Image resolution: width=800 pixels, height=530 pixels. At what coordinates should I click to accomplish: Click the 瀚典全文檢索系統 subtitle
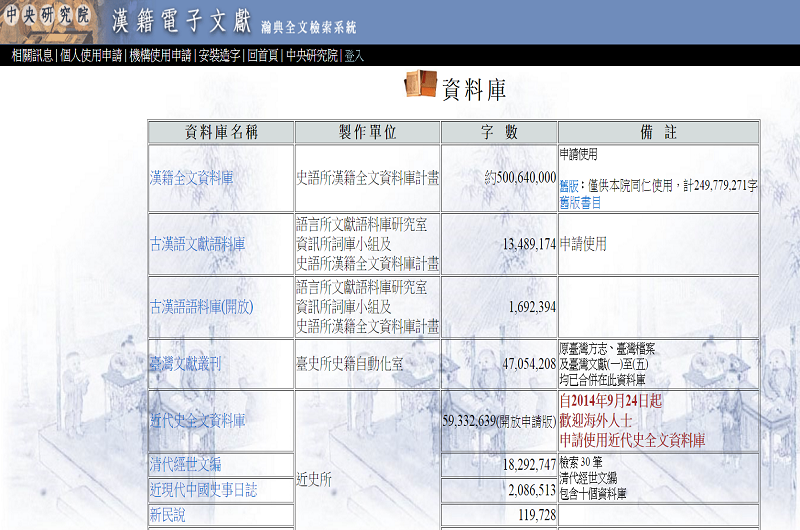coord(309,28)
